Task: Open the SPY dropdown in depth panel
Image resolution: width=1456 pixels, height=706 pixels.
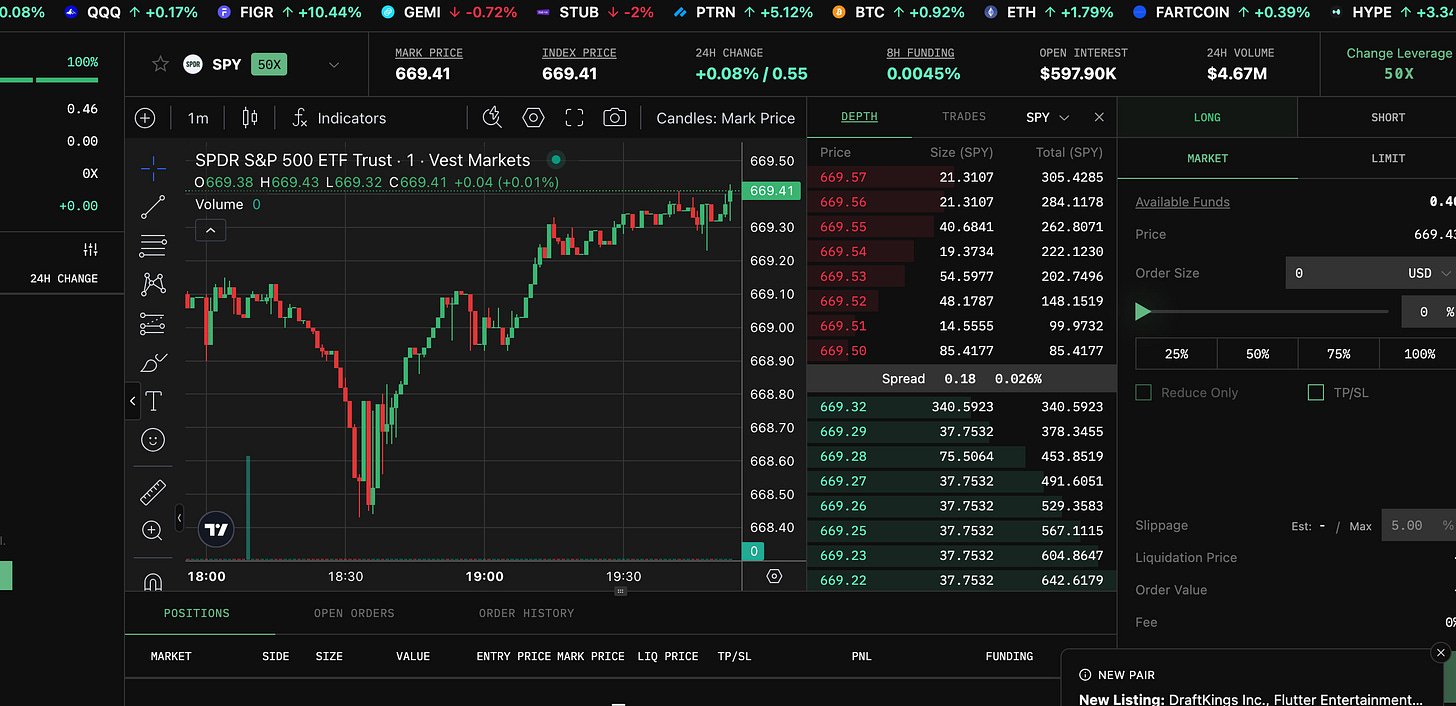Action: (x=1048, y=117)
